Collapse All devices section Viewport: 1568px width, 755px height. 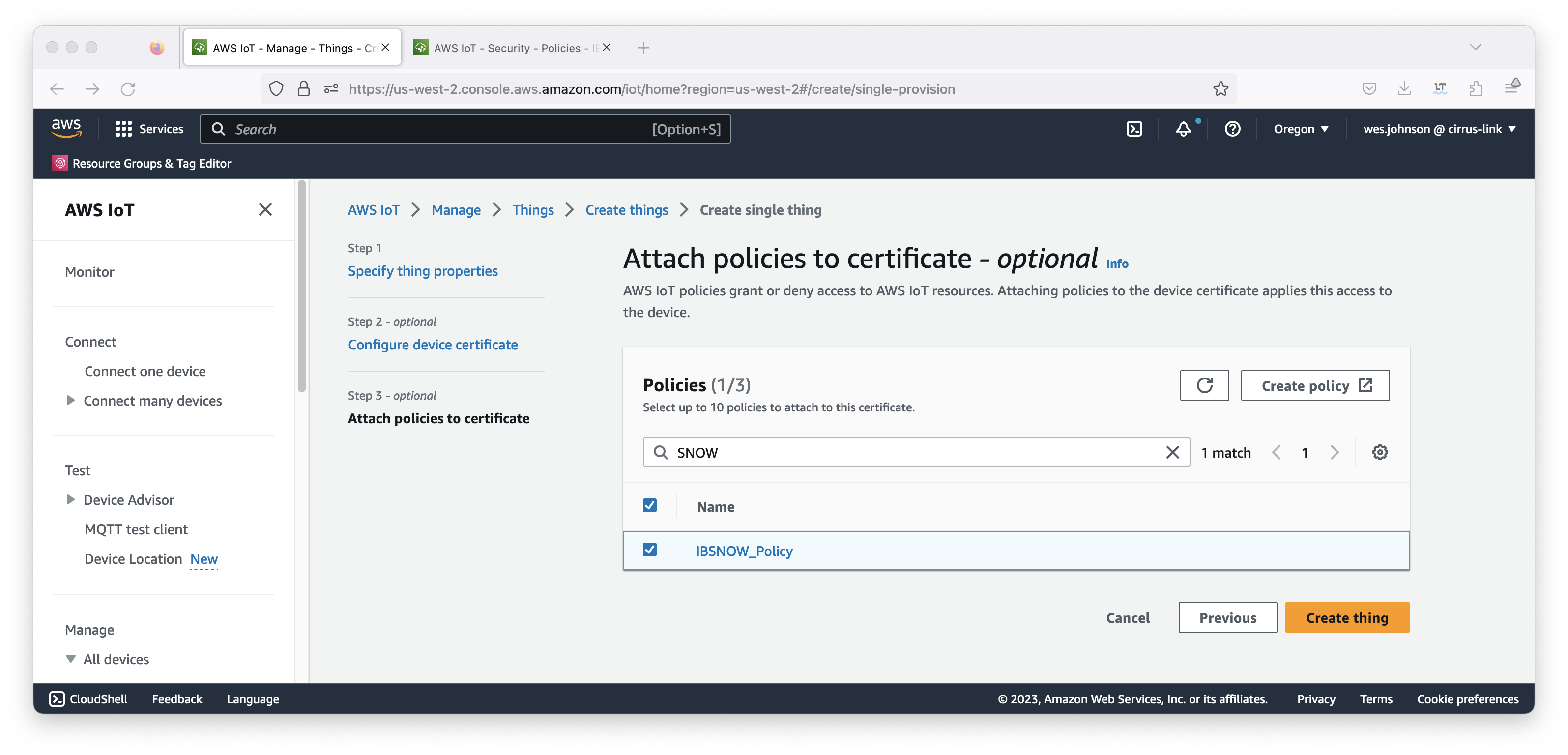(71, 659)
